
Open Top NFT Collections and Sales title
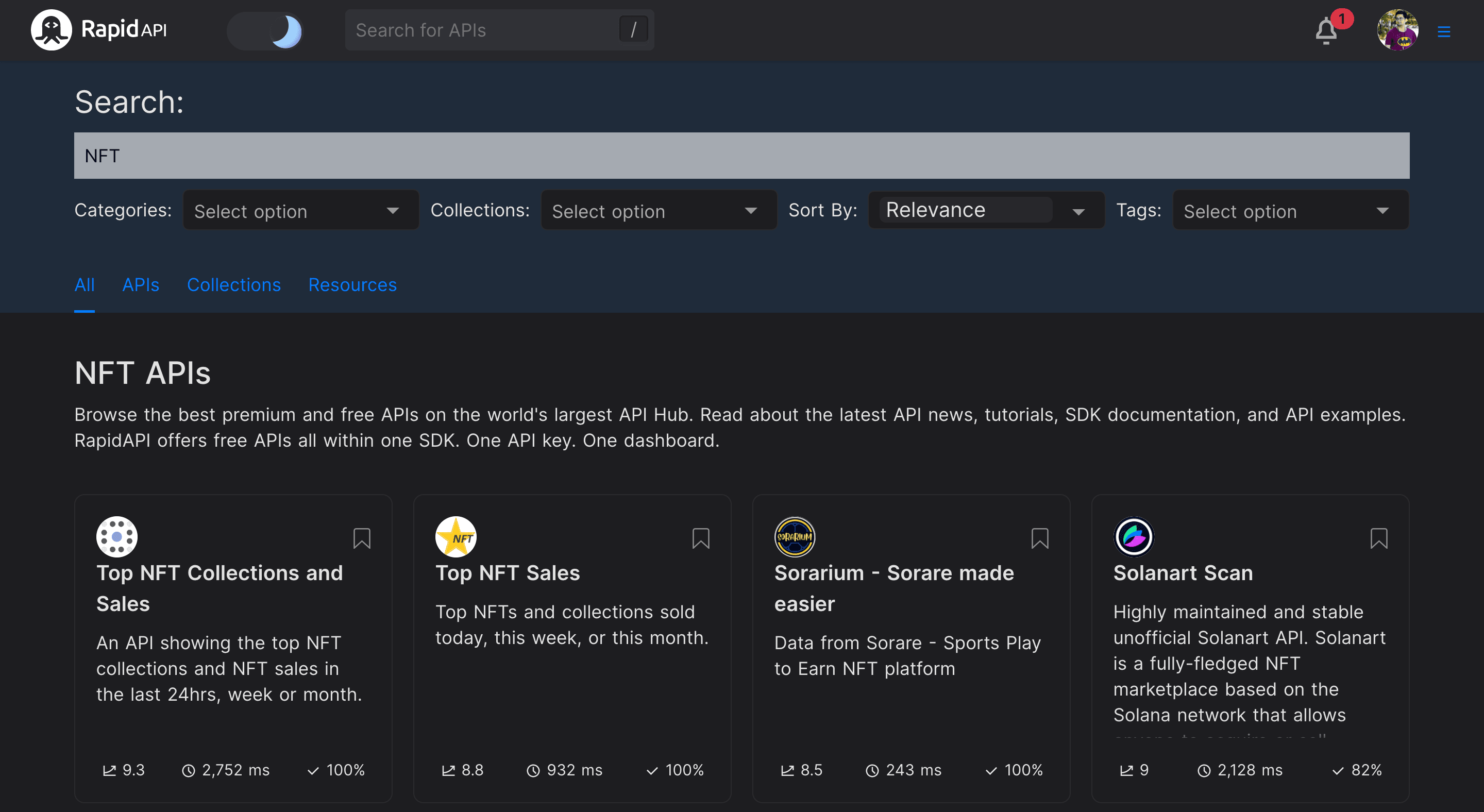pos(220,588)
